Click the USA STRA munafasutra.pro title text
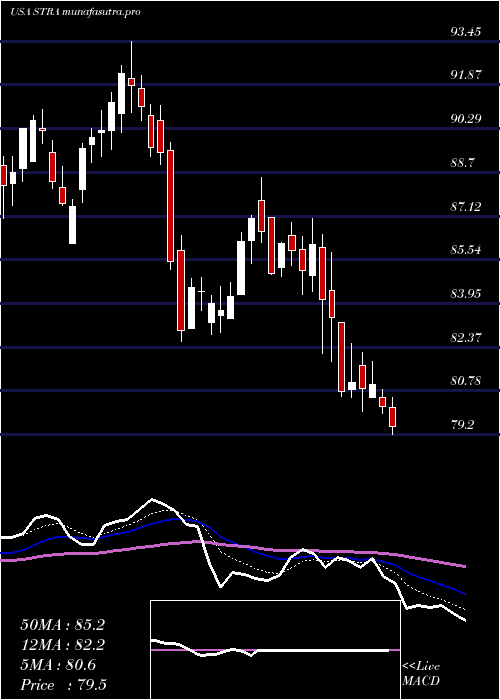Image resolution: width=500 pixels, height=700 pixels. click(x=75, y=12)
